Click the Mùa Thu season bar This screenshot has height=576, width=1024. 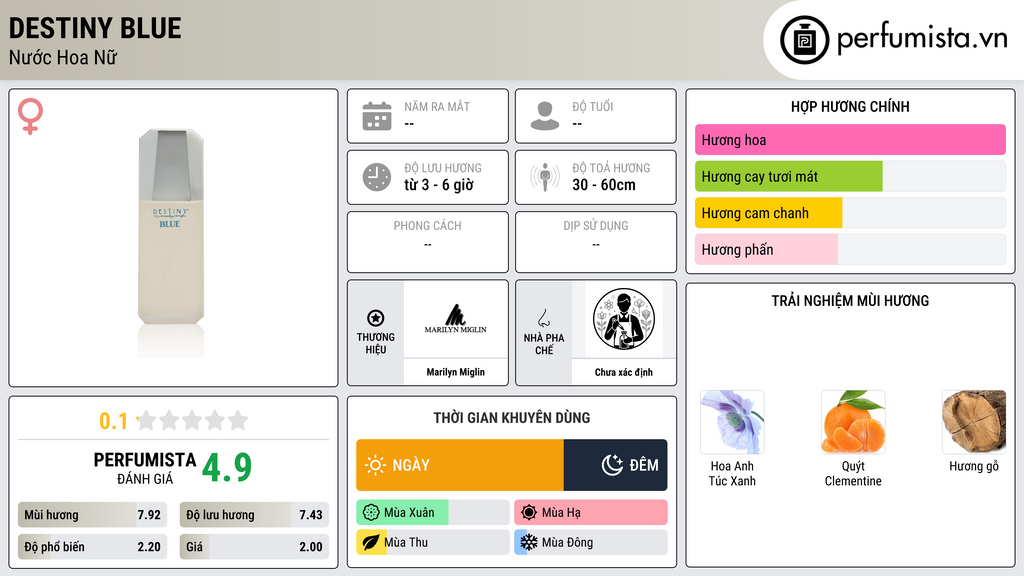(x=432, y=542)
